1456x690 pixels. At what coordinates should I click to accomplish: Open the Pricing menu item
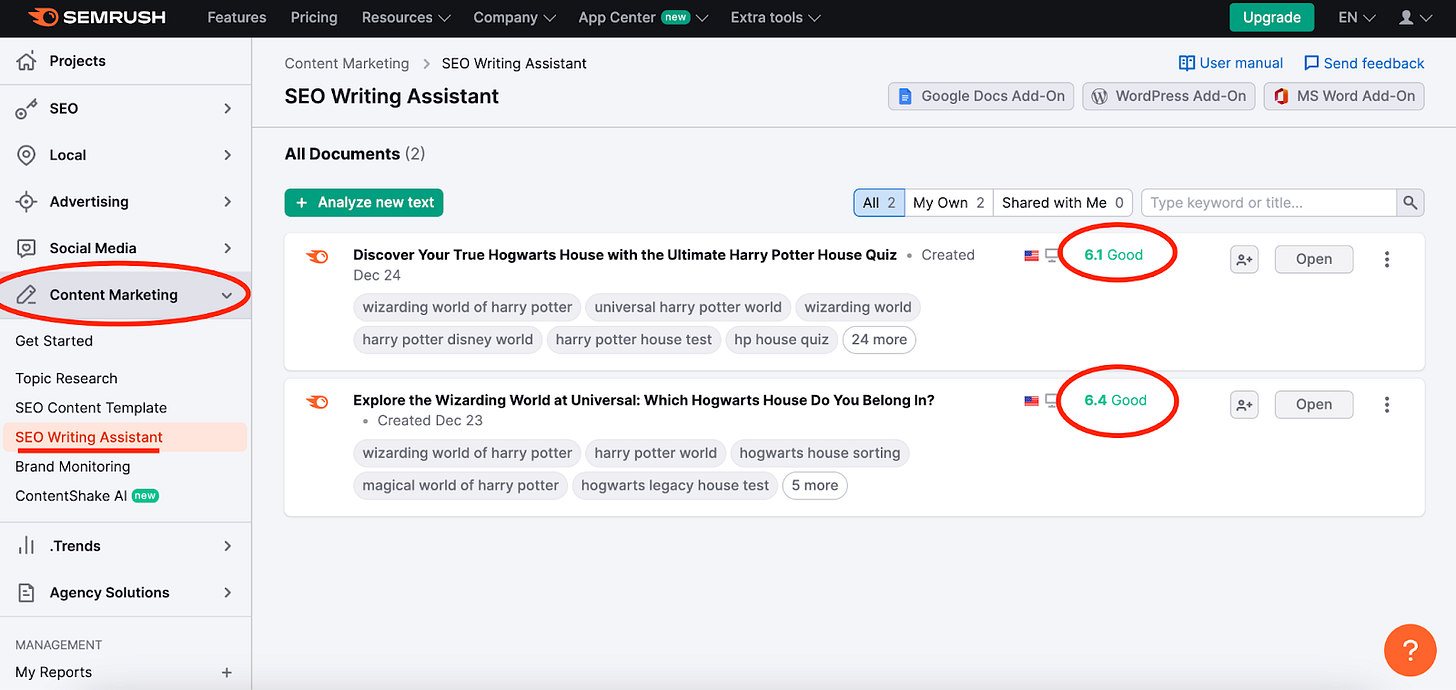pos(314,17)
